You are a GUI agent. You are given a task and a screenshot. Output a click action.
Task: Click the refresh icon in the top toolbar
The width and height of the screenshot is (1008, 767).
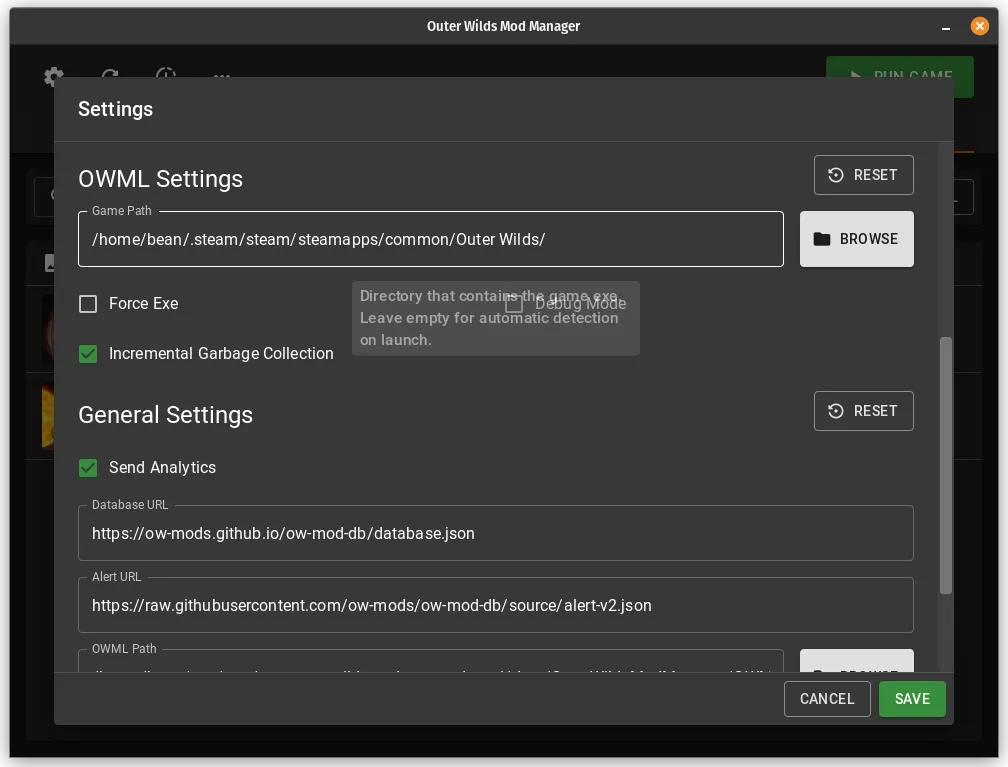110,77
